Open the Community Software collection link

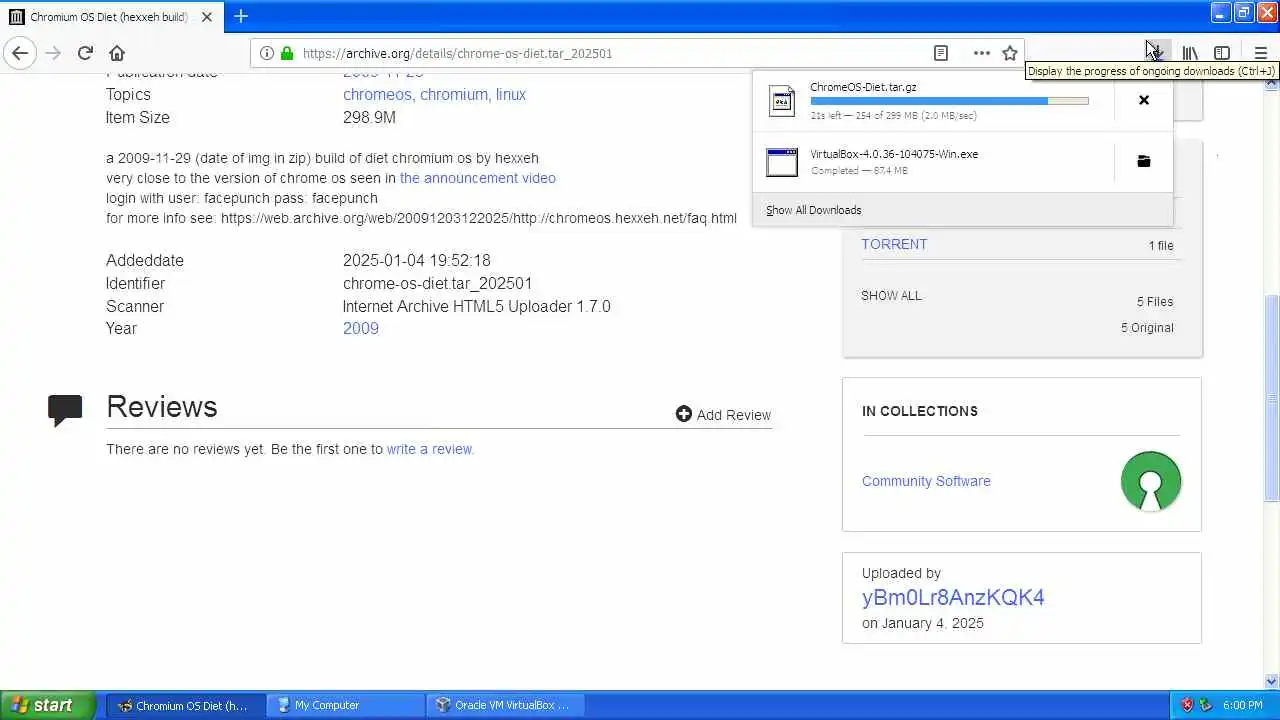coord(926,481)
